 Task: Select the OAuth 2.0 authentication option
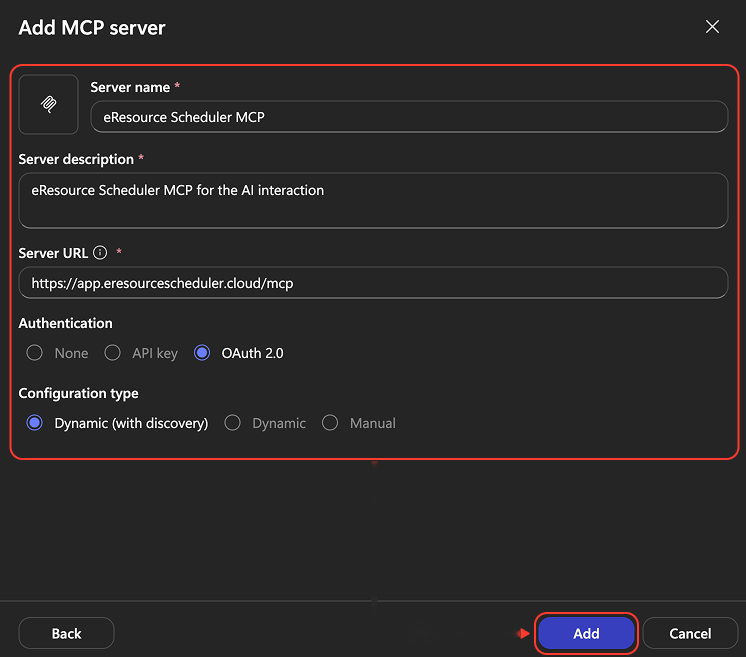202,353
